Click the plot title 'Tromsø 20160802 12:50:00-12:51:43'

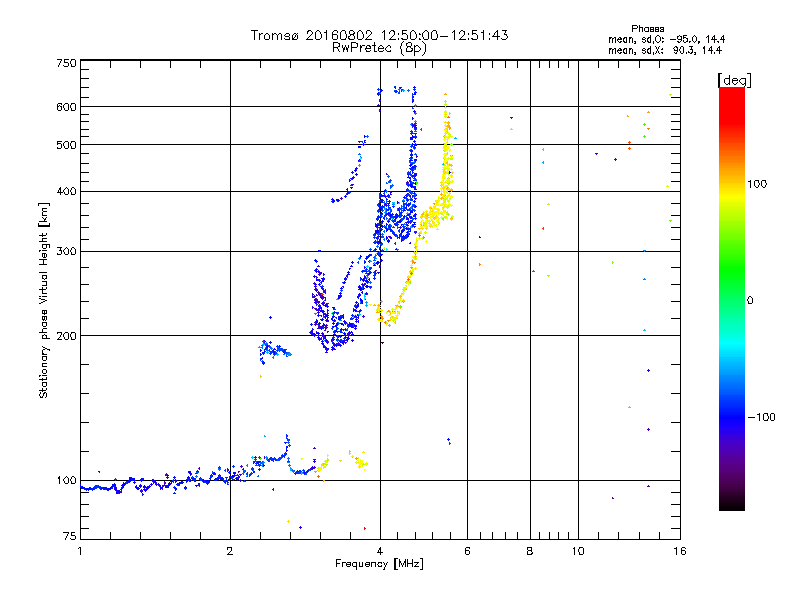tap(379, 35)
